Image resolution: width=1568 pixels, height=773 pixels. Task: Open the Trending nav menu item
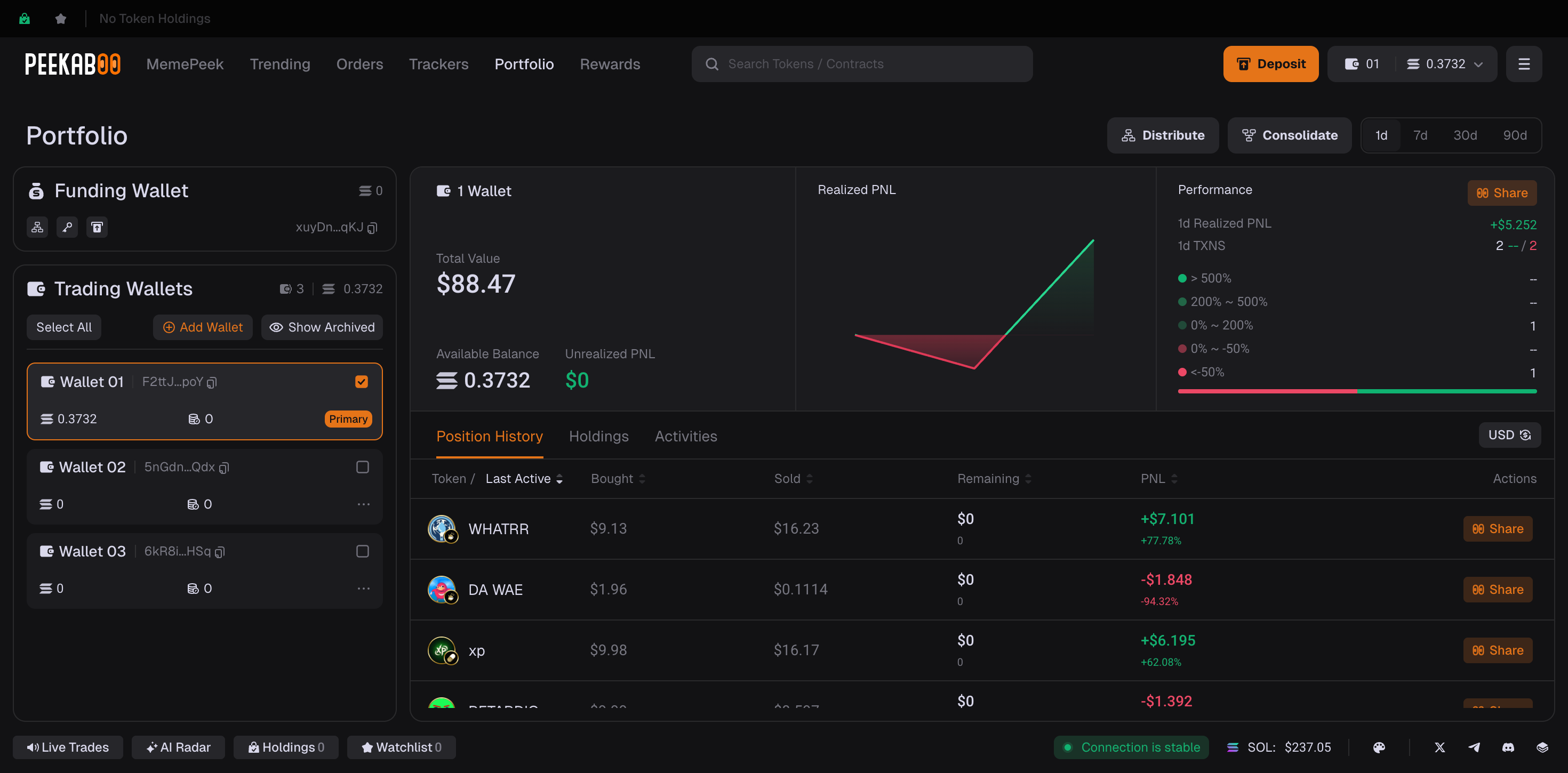coord(279,64)
